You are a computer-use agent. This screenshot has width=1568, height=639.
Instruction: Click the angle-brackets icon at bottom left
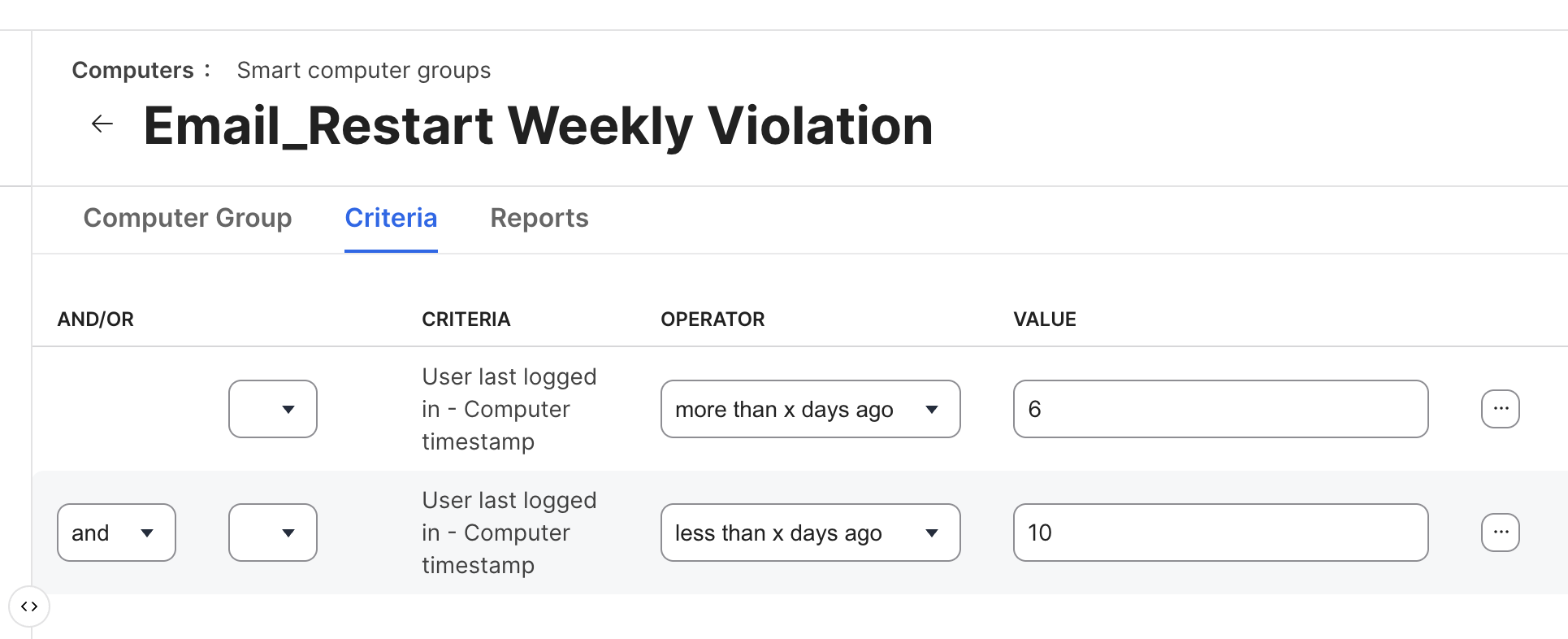pos(29,606)
